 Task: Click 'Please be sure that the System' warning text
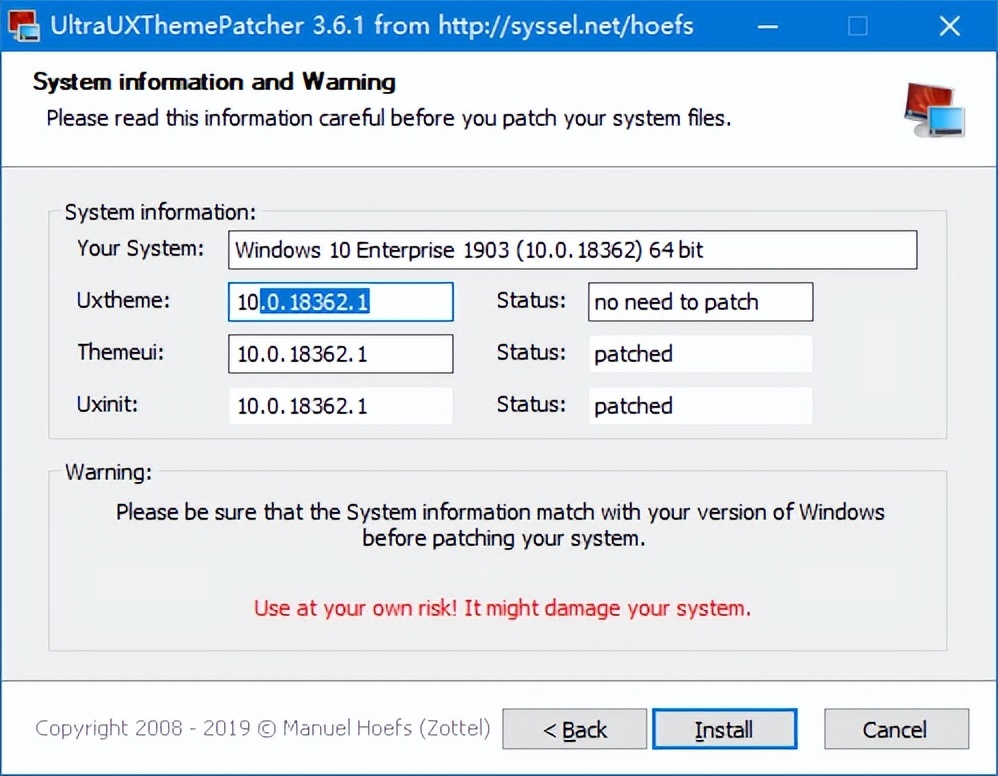pyautogui.click(x=500, y=525)
